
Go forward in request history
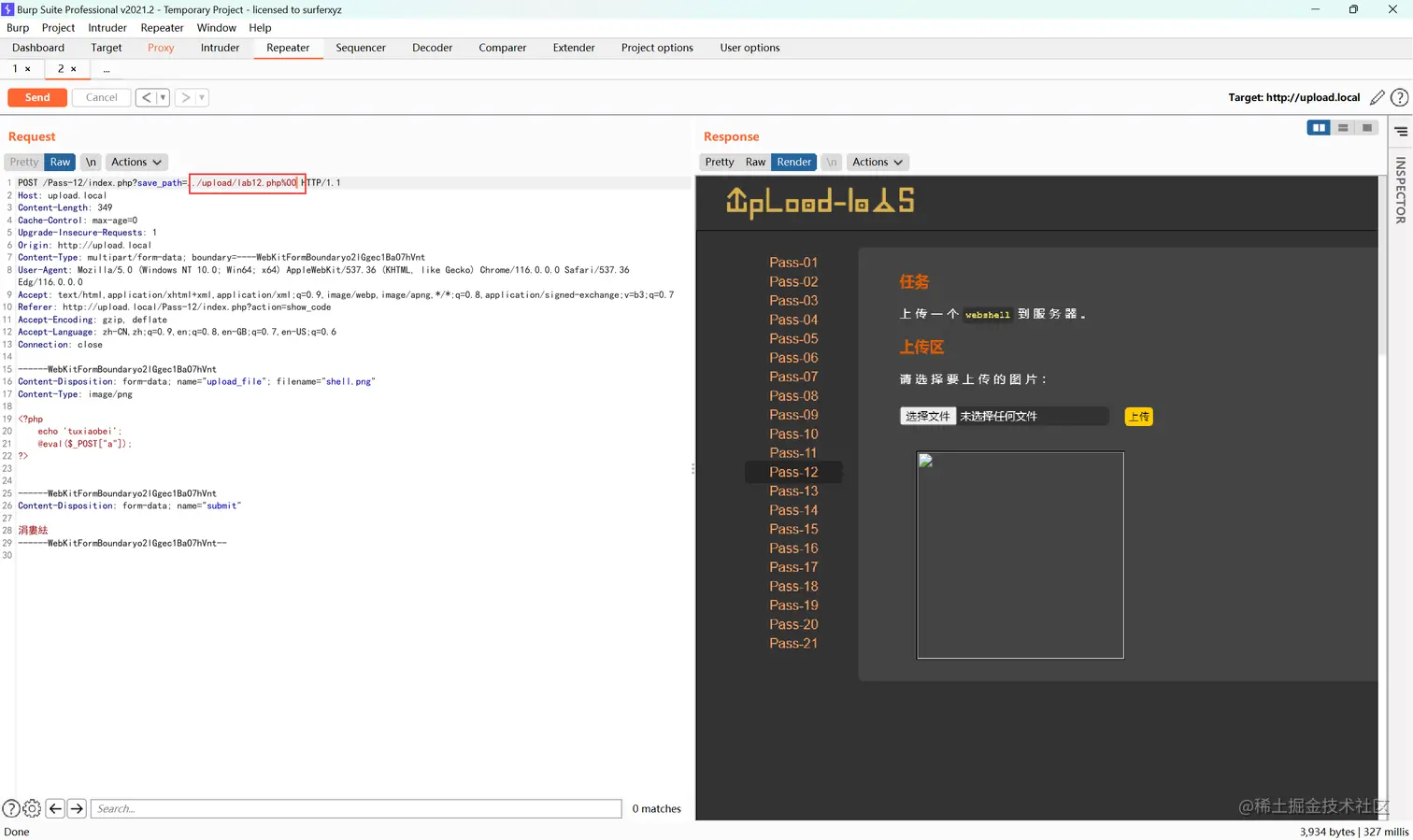click(185, 97)
